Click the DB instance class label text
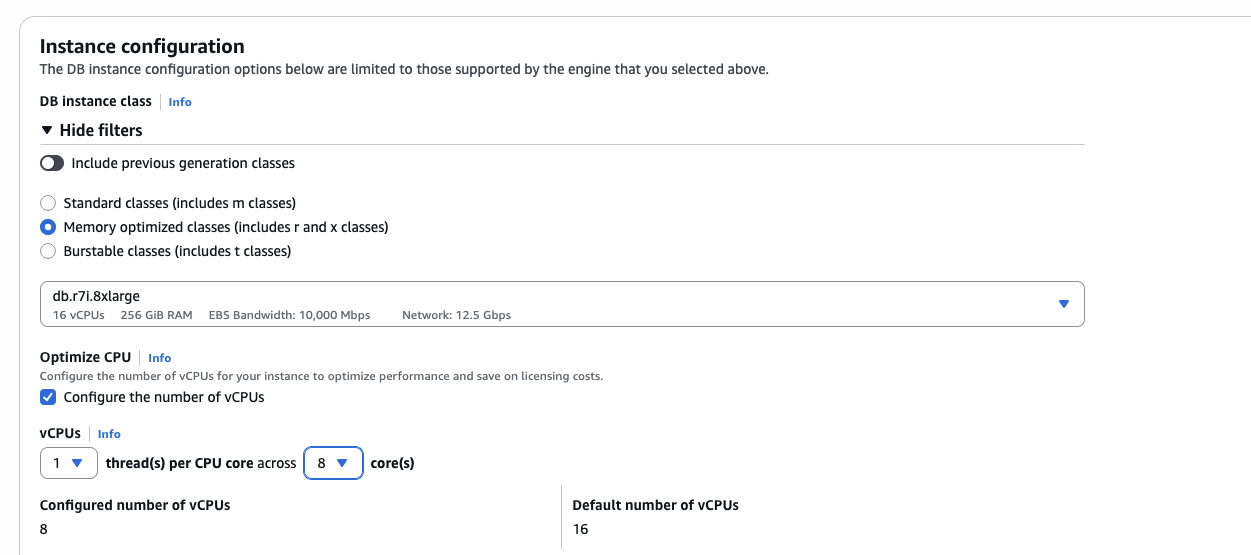The width and height of the screenshot is (1251, 555). [x=95, y=101]
